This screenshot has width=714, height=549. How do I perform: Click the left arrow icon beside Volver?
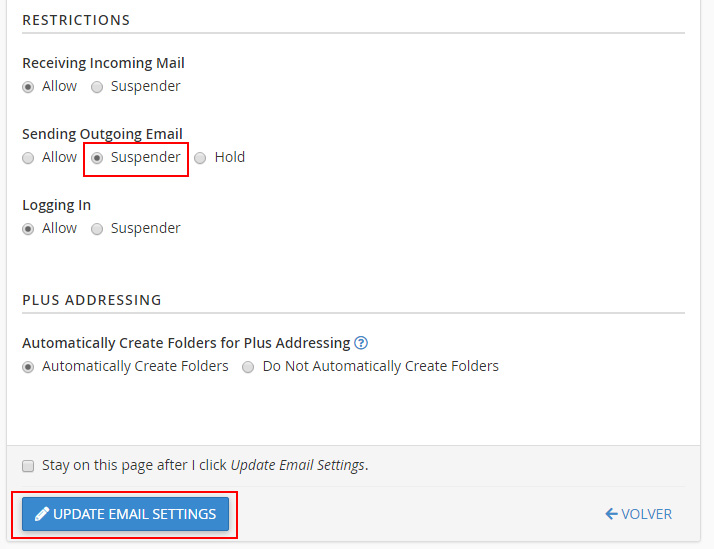[611, 514]
